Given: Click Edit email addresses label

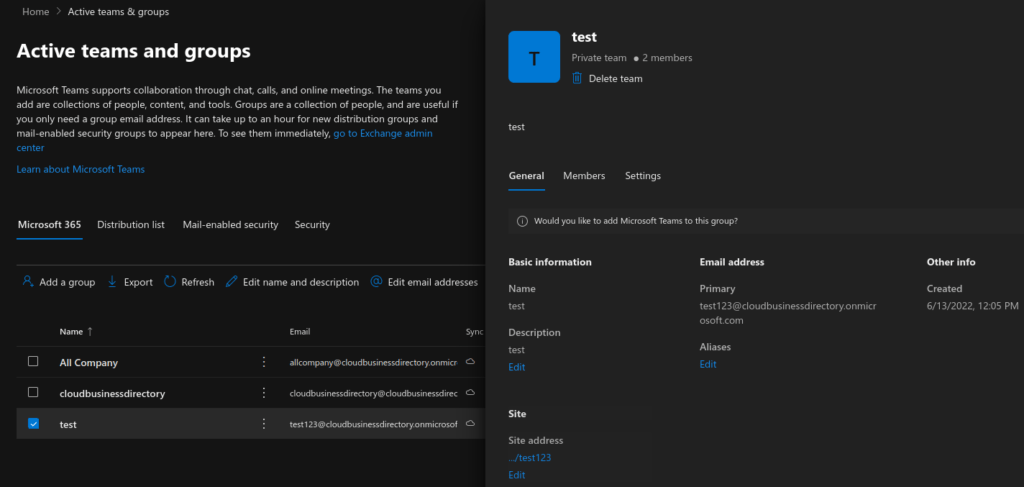Looking at the screenshot, I should pos(433,282).
